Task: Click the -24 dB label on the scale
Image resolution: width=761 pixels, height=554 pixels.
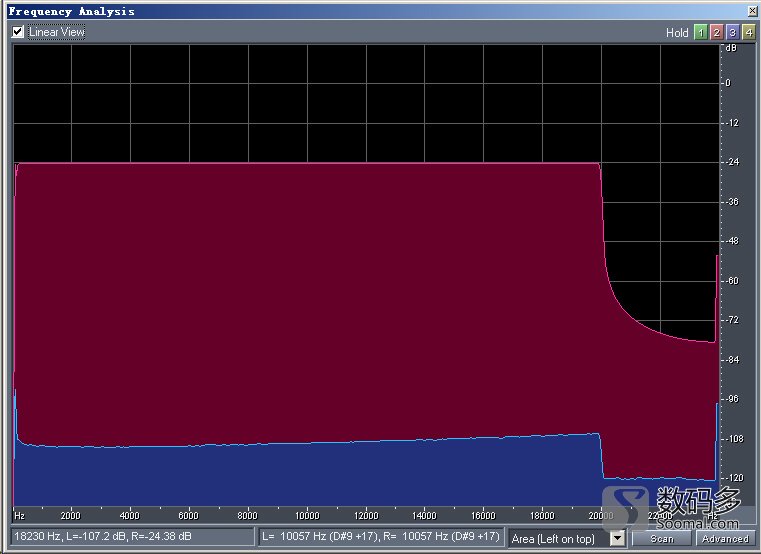Action: click(732, 162)
